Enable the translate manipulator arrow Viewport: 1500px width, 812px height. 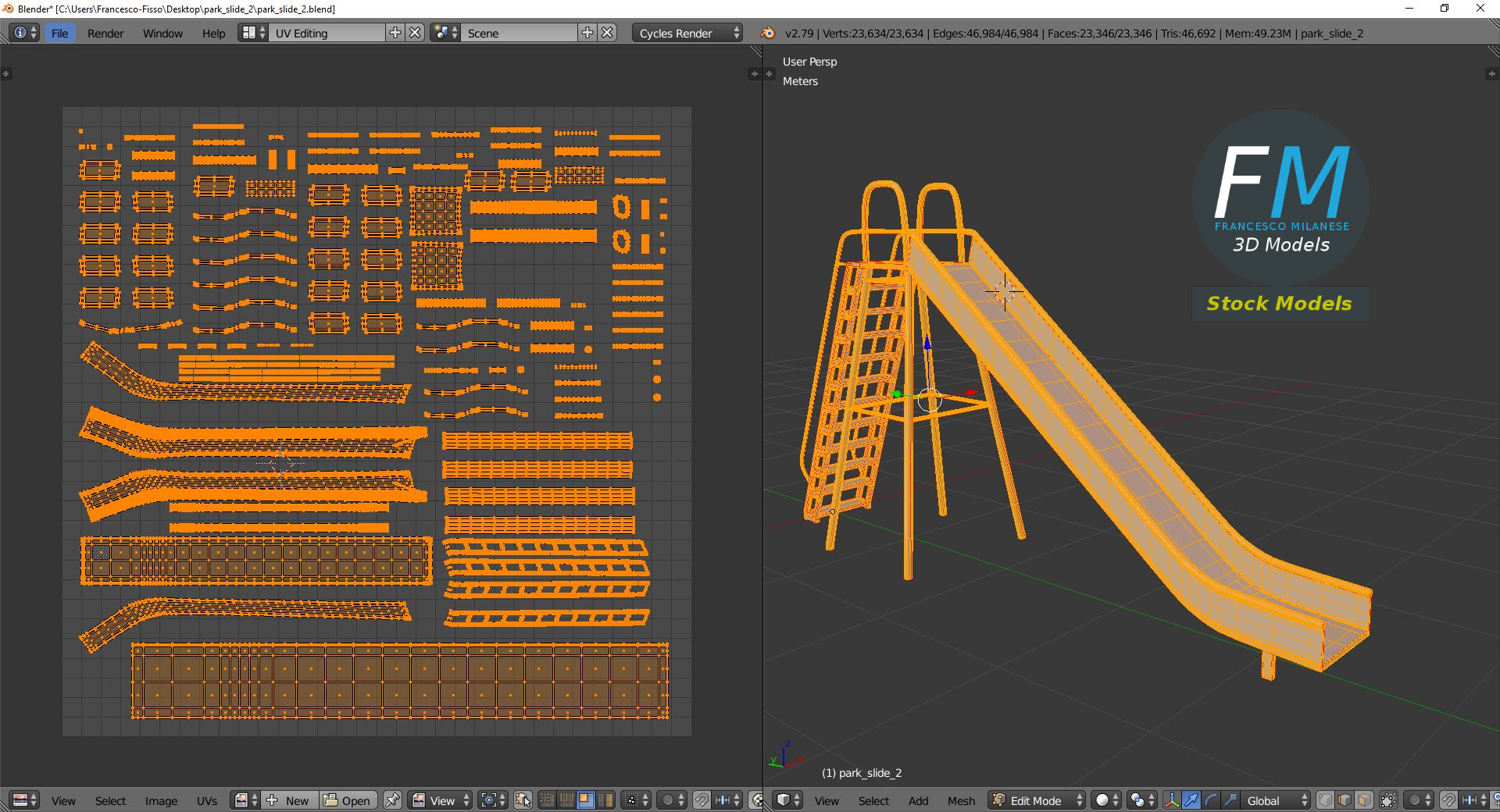1191,800
